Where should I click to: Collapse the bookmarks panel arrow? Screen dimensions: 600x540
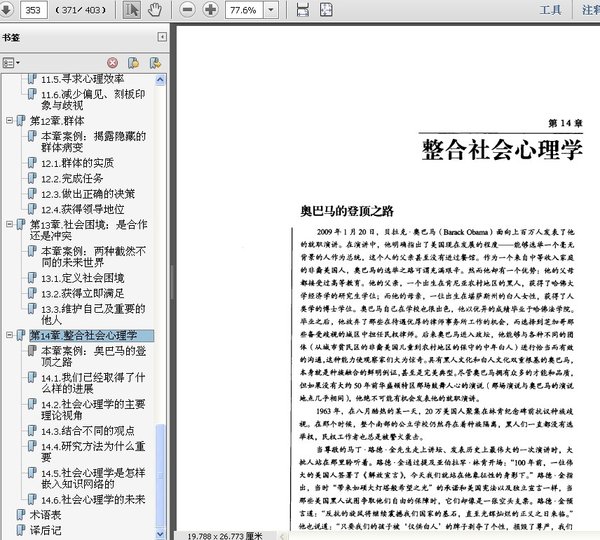162,37
